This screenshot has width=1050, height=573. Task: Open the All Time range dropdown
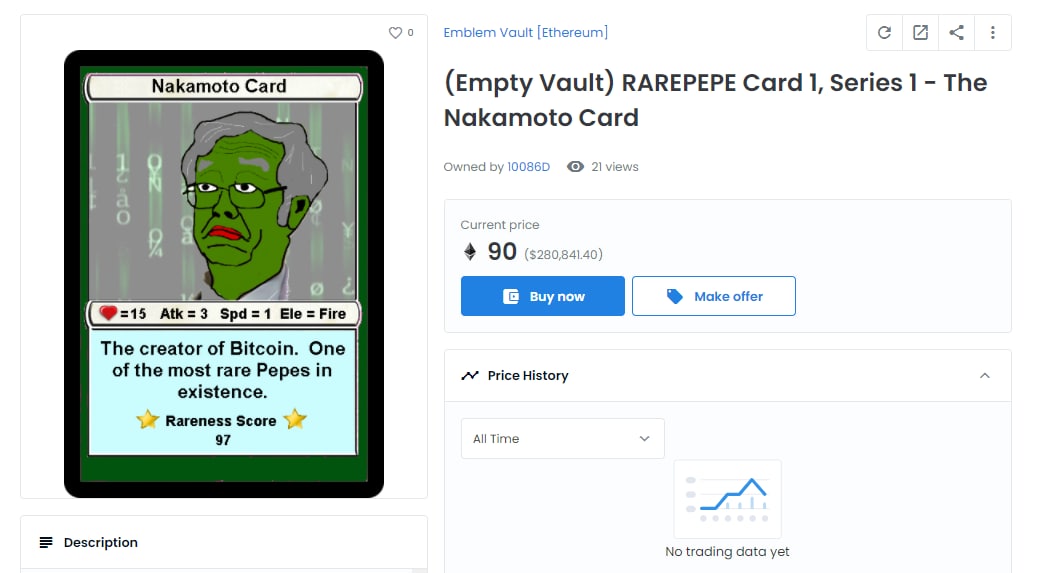point(562,438)
